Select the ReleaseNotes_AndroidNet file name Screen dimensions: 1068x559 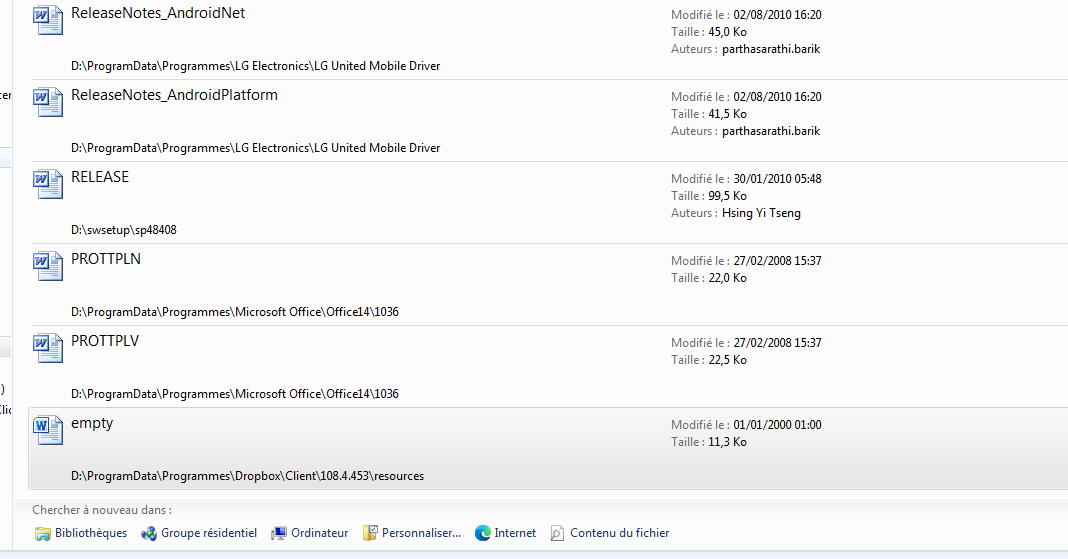click(x=158, y=14)
